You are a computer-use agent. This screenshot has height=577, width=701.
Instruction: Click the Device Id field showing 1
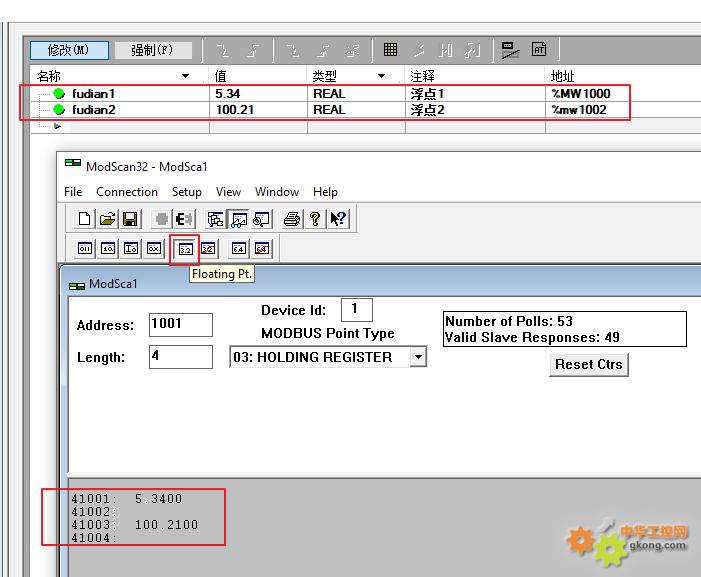357,309
